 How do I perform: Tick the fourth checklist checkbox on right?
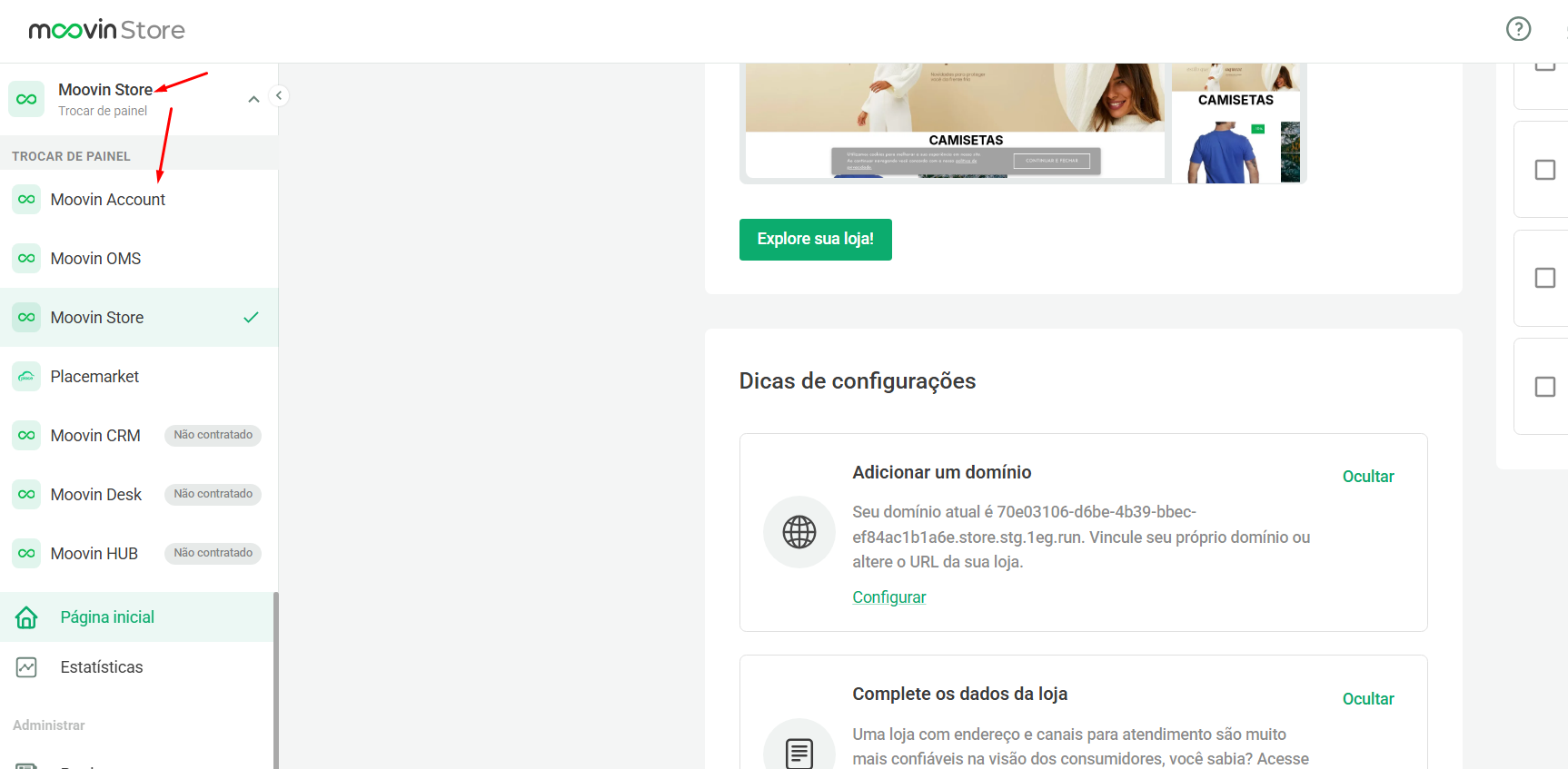(1544, 387)
